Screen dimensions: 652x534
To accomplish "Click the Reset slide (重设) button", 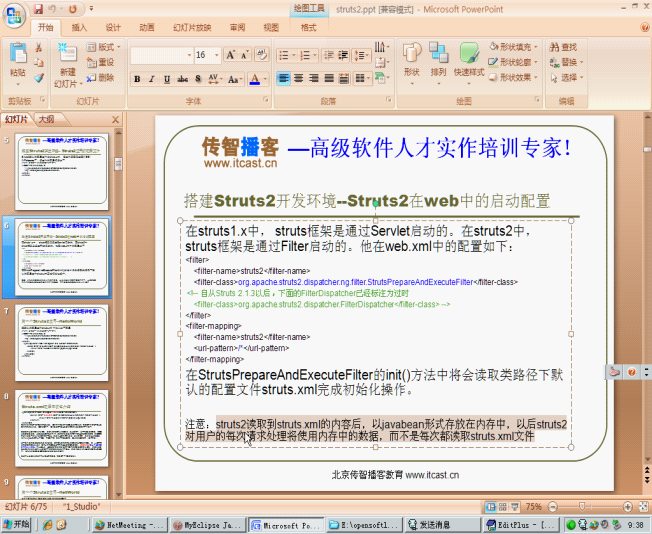I will click(x=101, y=62).
